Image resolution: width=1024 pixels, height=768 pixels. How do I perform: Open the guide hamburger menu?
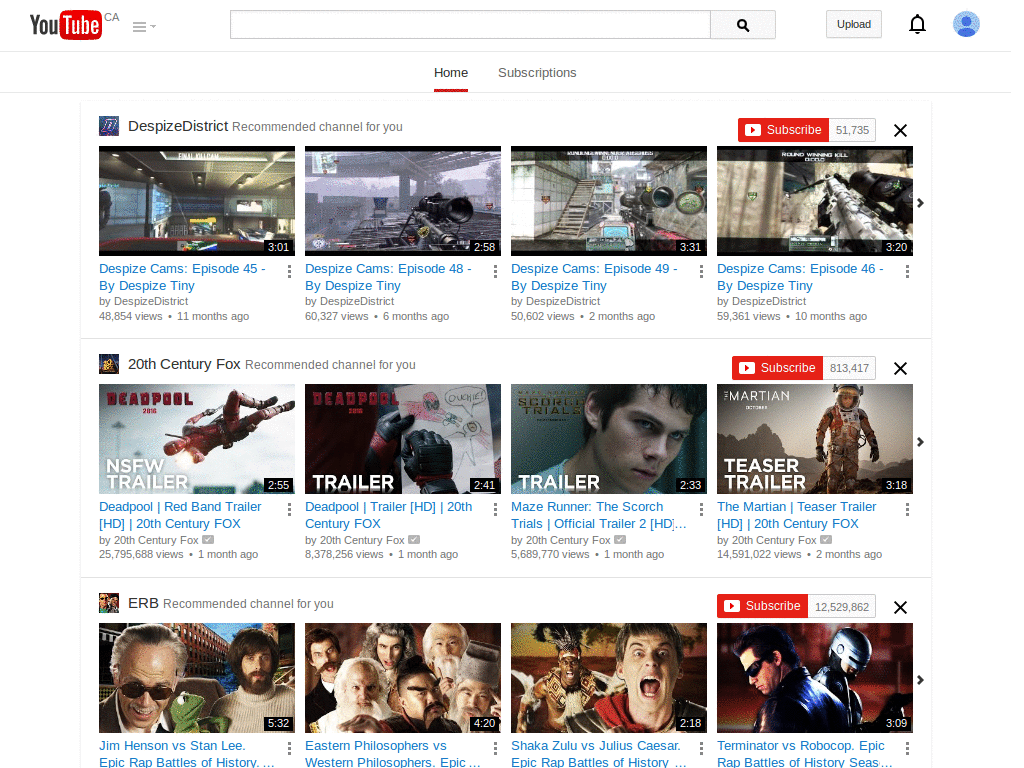click(144, 27)
